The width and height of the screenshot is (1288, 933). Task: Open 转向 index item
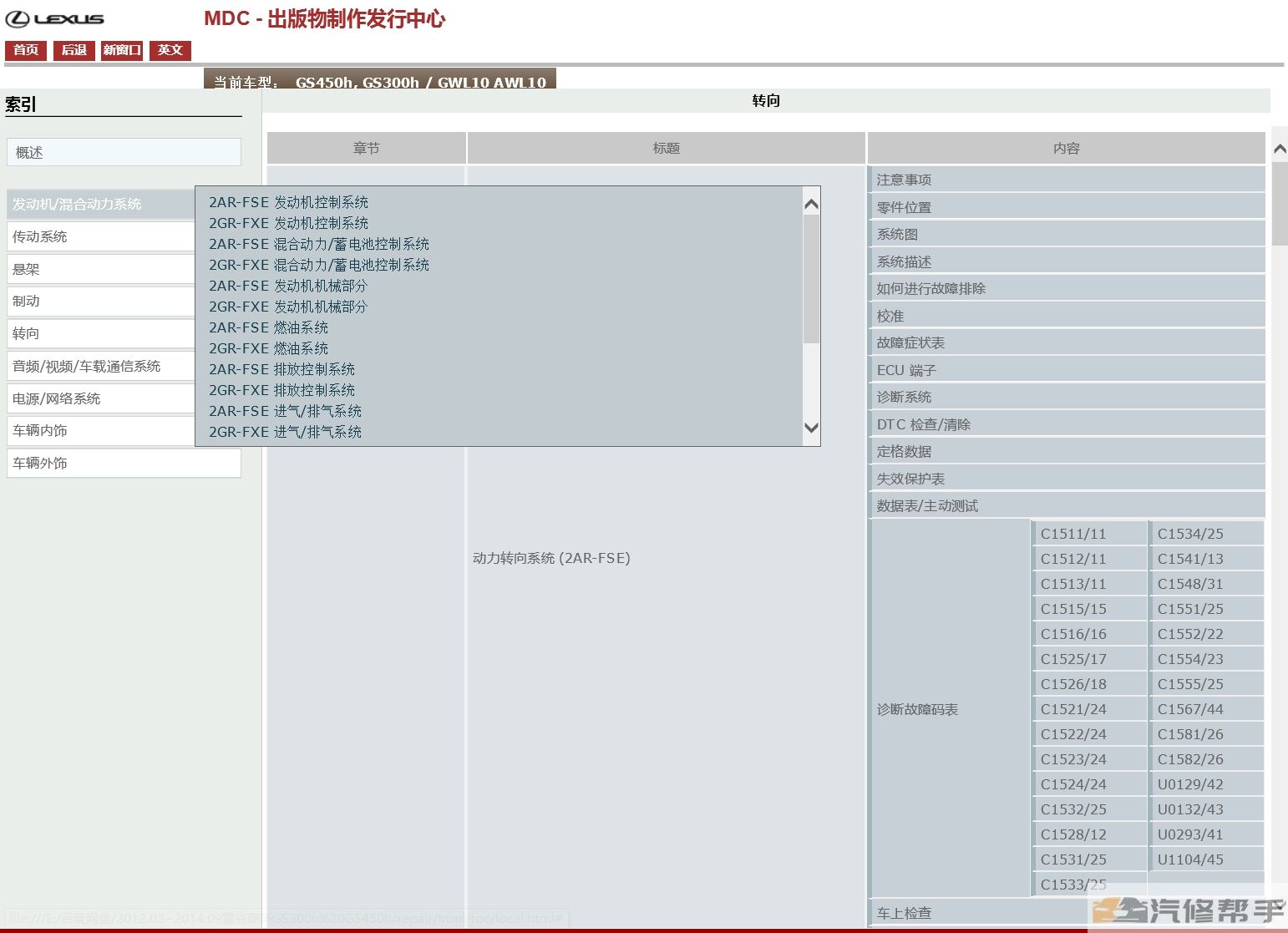click(x=101, y=333)
